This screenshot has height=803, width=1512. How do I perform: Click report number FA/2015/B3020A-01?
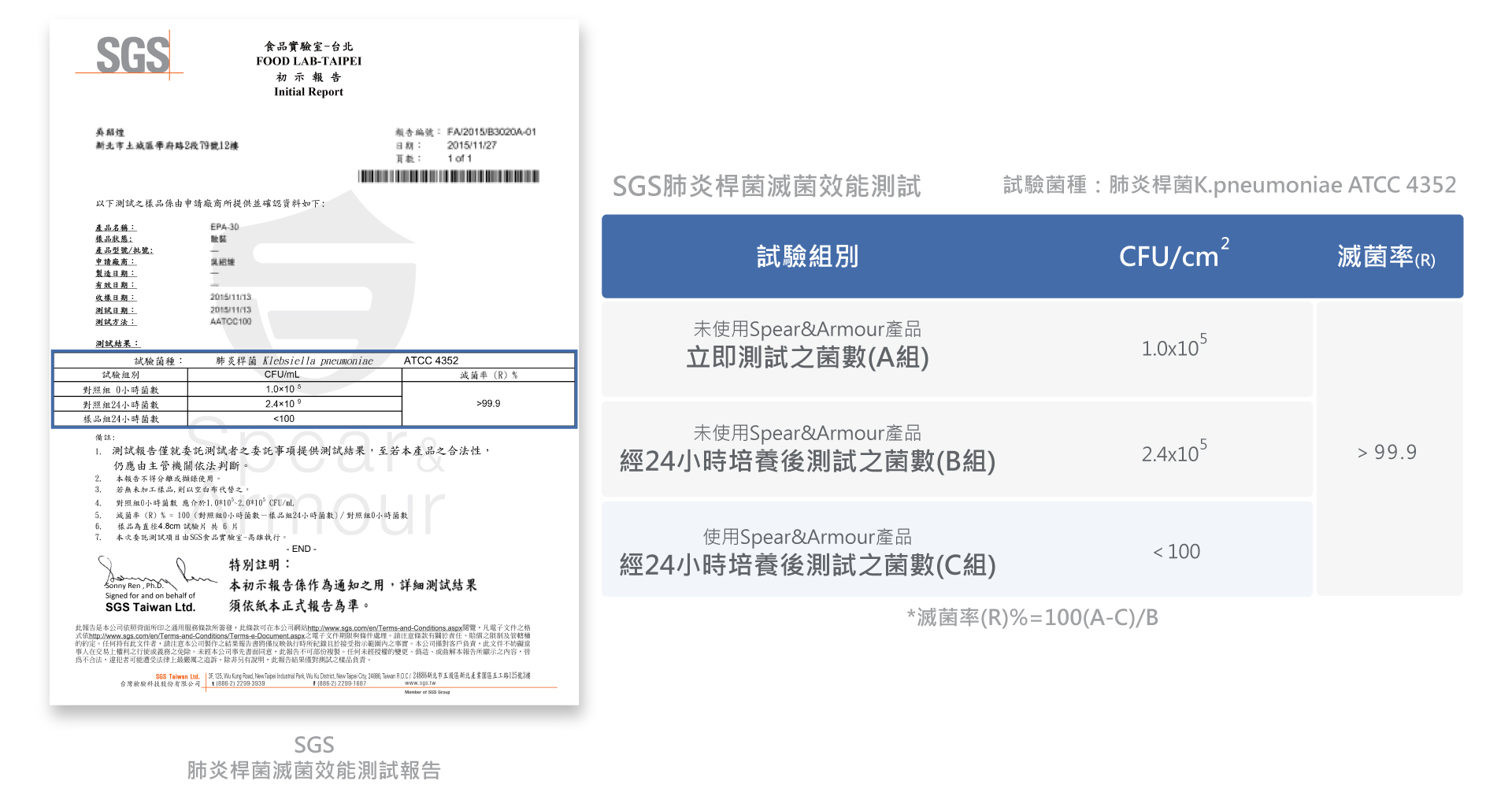(x=491, y=132)
